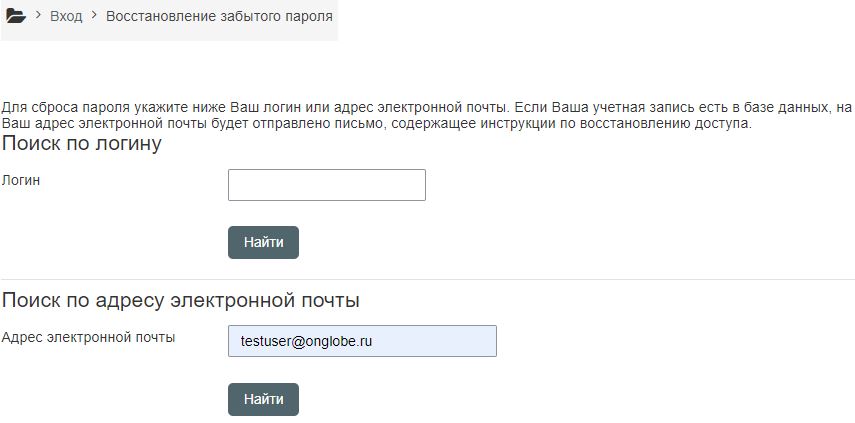855x423 pixels.
Task: Click the "Логин" field label
Action: pos(21,181)
